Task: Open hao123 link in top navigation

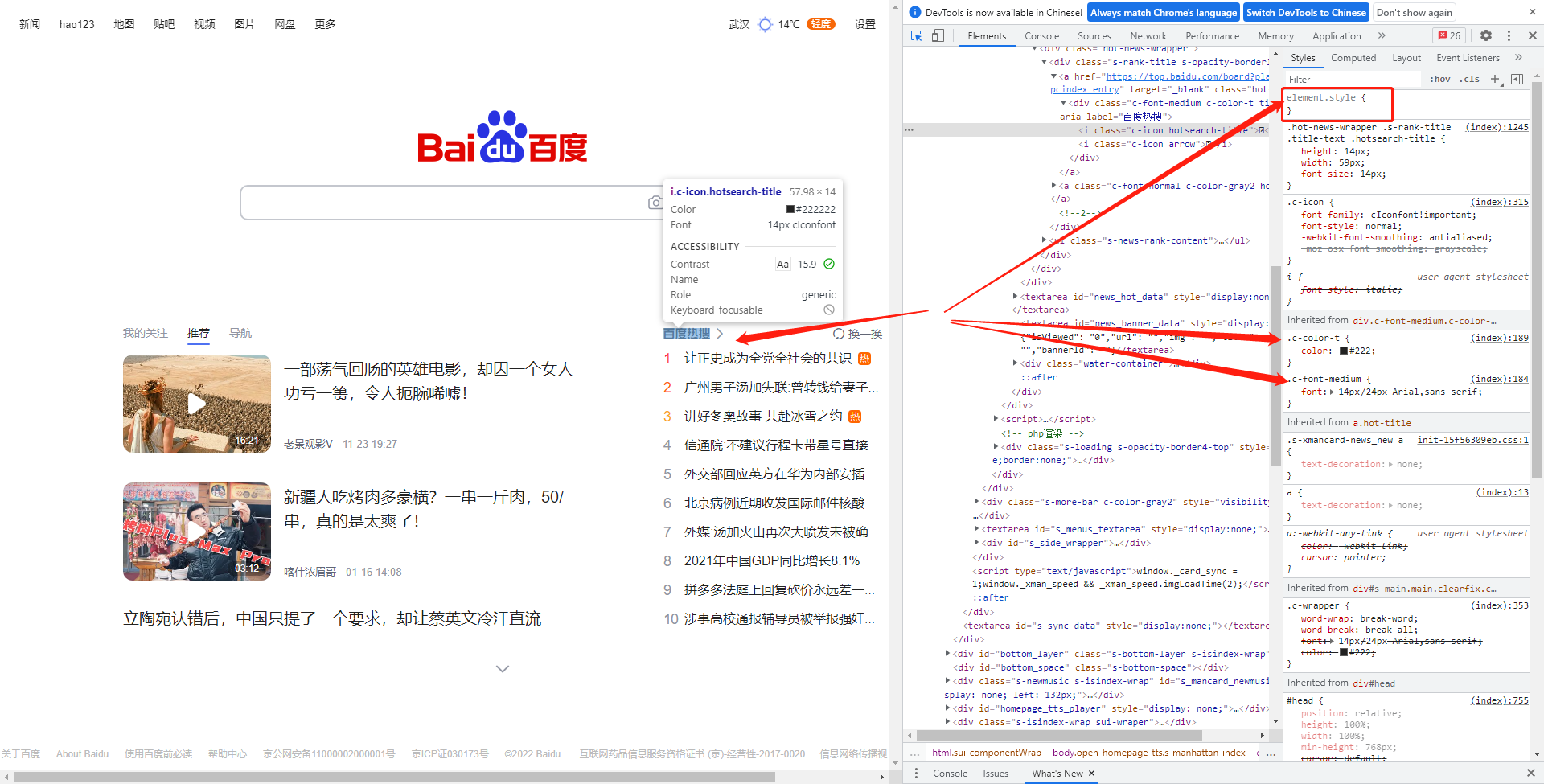Action: pos(77,24)
